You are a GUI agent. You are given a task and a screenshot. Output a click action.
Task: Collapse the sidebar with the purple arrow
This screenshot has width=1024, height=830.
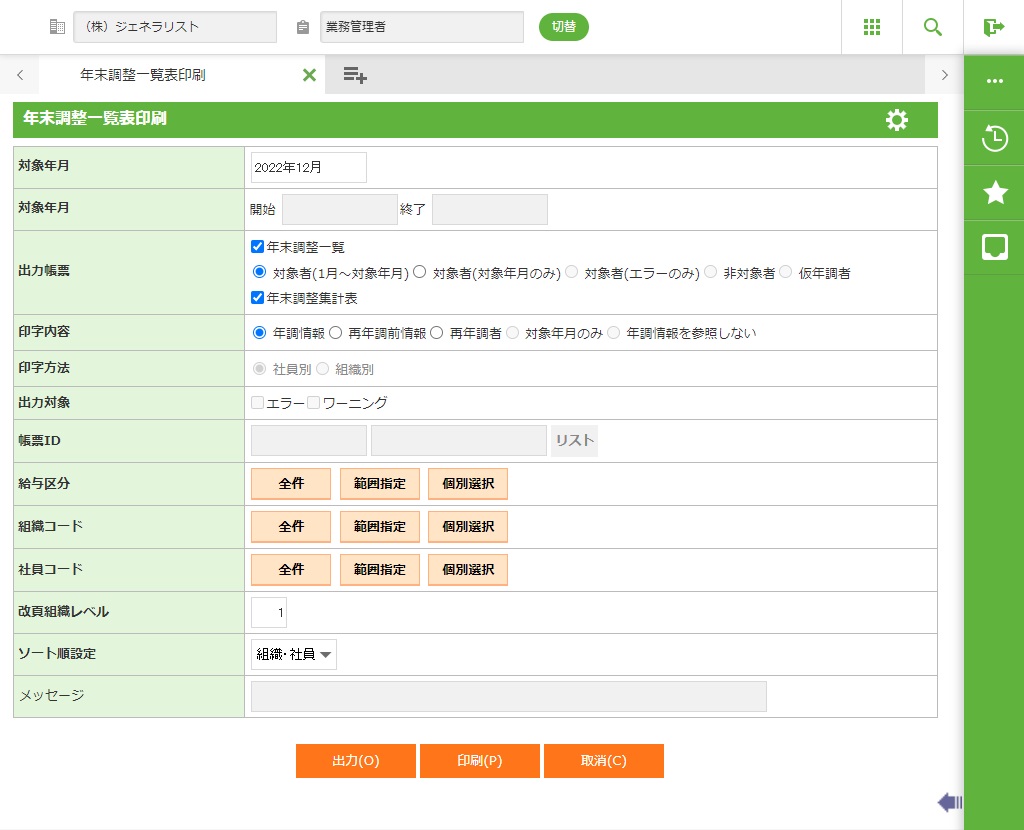[949, 801]
